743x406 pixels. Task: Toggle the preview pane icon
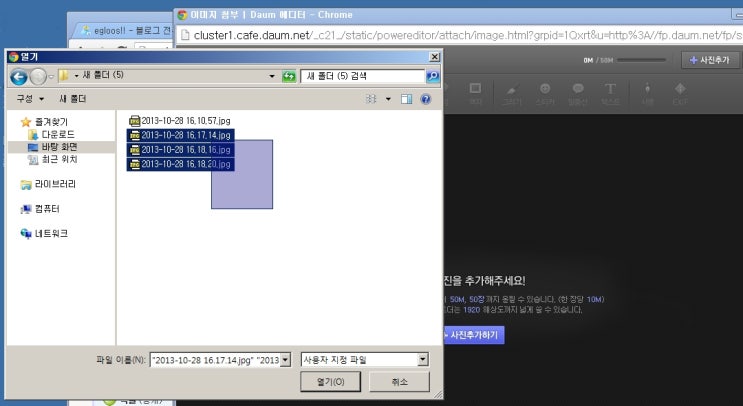[407, 99]
